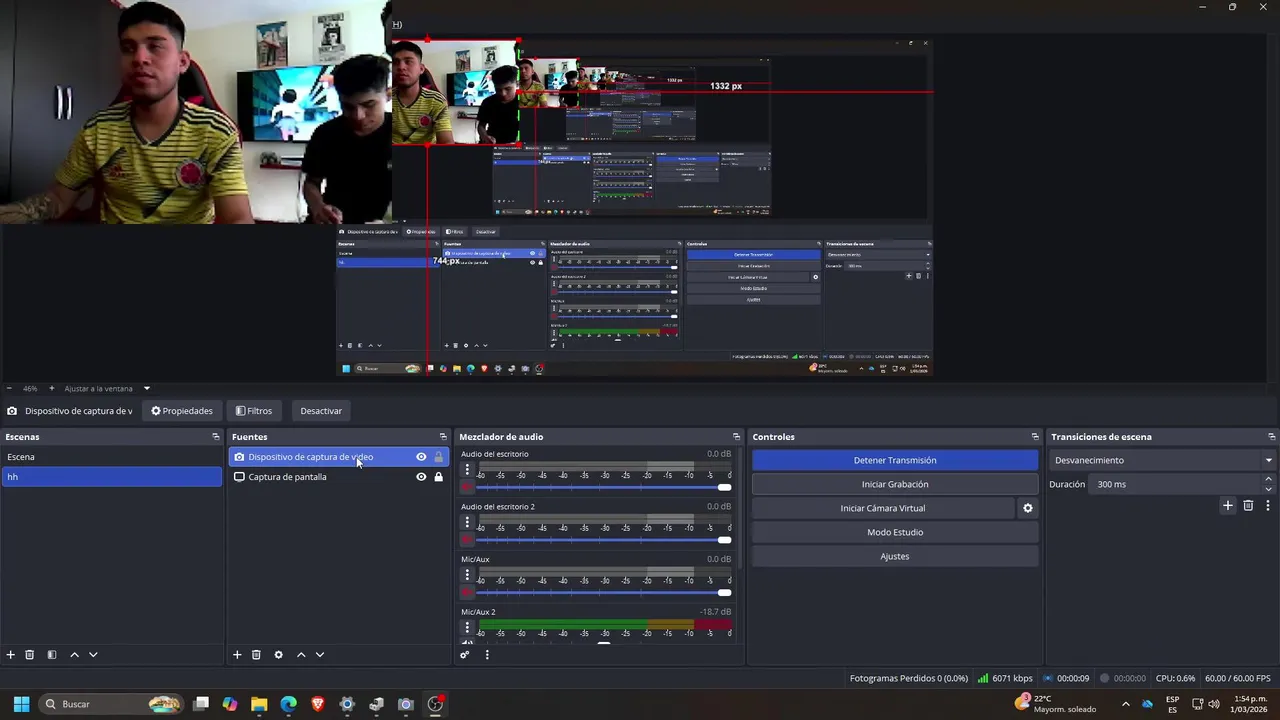Toggle lock on Dispositivo de captura de video
Image resolution: width=1280 pixels, height=720 pixels.
pyautogui.click(x=438, y=457)
